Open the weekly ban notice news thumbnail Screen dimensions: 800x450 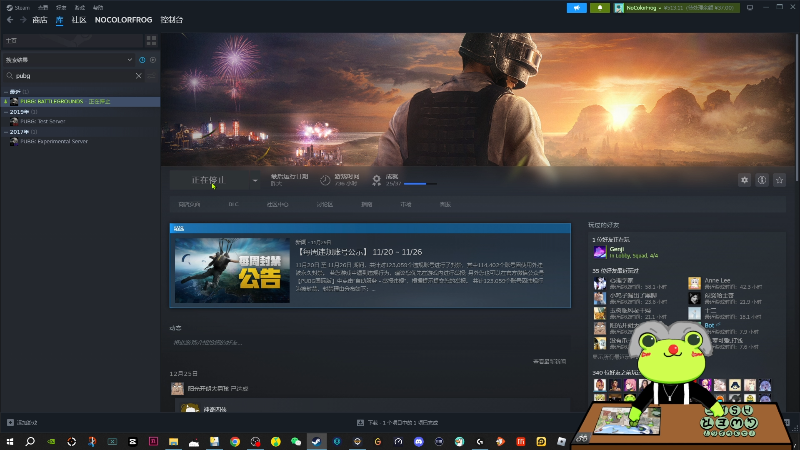tap(232, 270)
